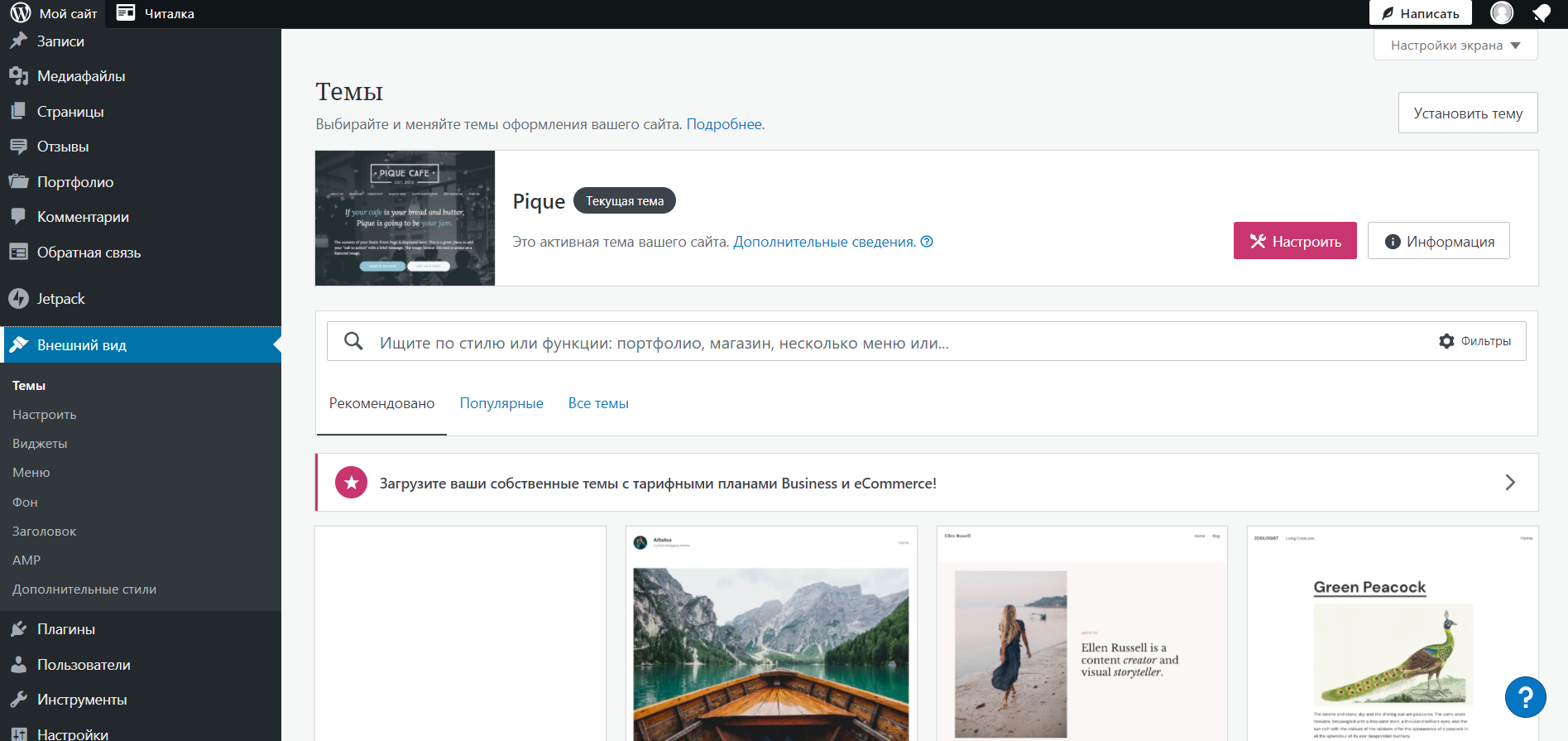The height and width of the screenshot is (741, 1568).
Task: Click the Jetpack lightning icon
Action: tap(18, 299)
